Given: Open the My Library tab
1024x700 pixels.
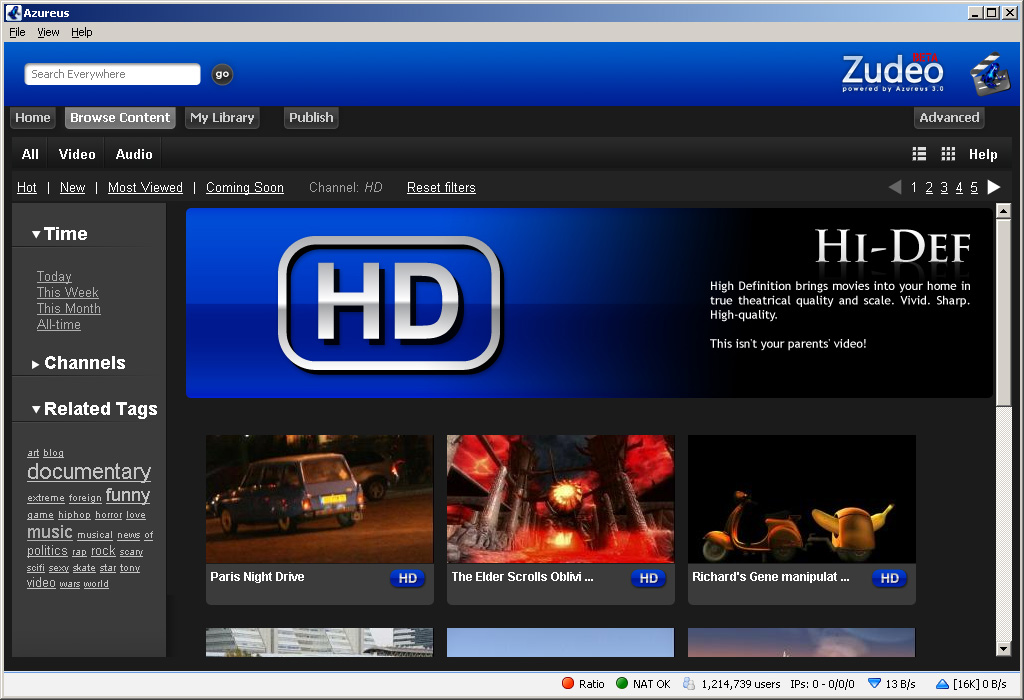Looking at the screenshot, I should [x=222, y=118].
